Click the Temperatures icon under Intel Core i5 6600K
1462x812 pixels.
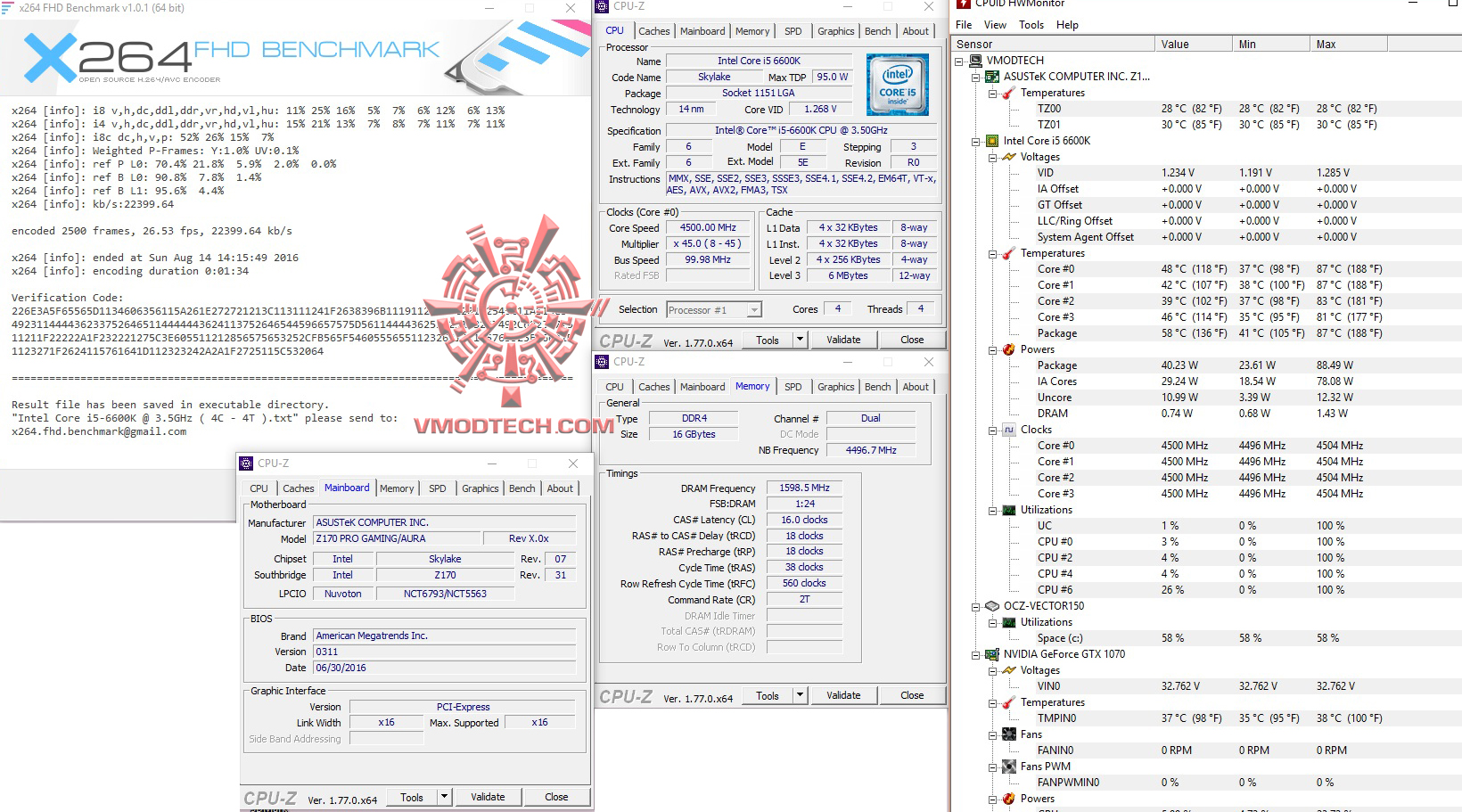1007,253
